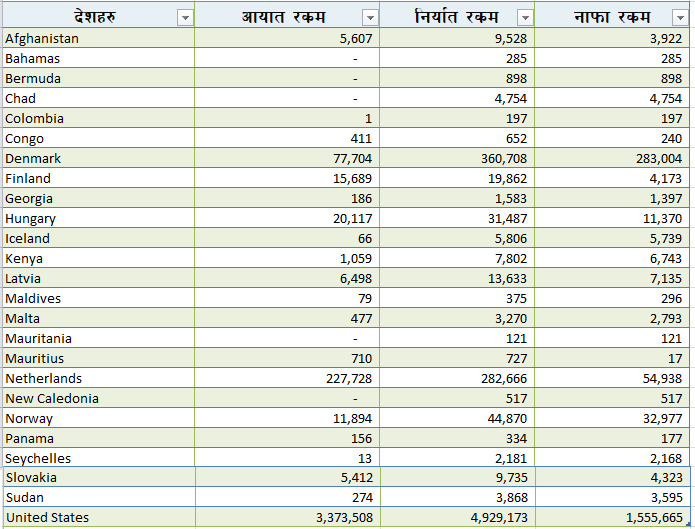
Task: Select the Congo country cell
Action: tap(99, 138)
